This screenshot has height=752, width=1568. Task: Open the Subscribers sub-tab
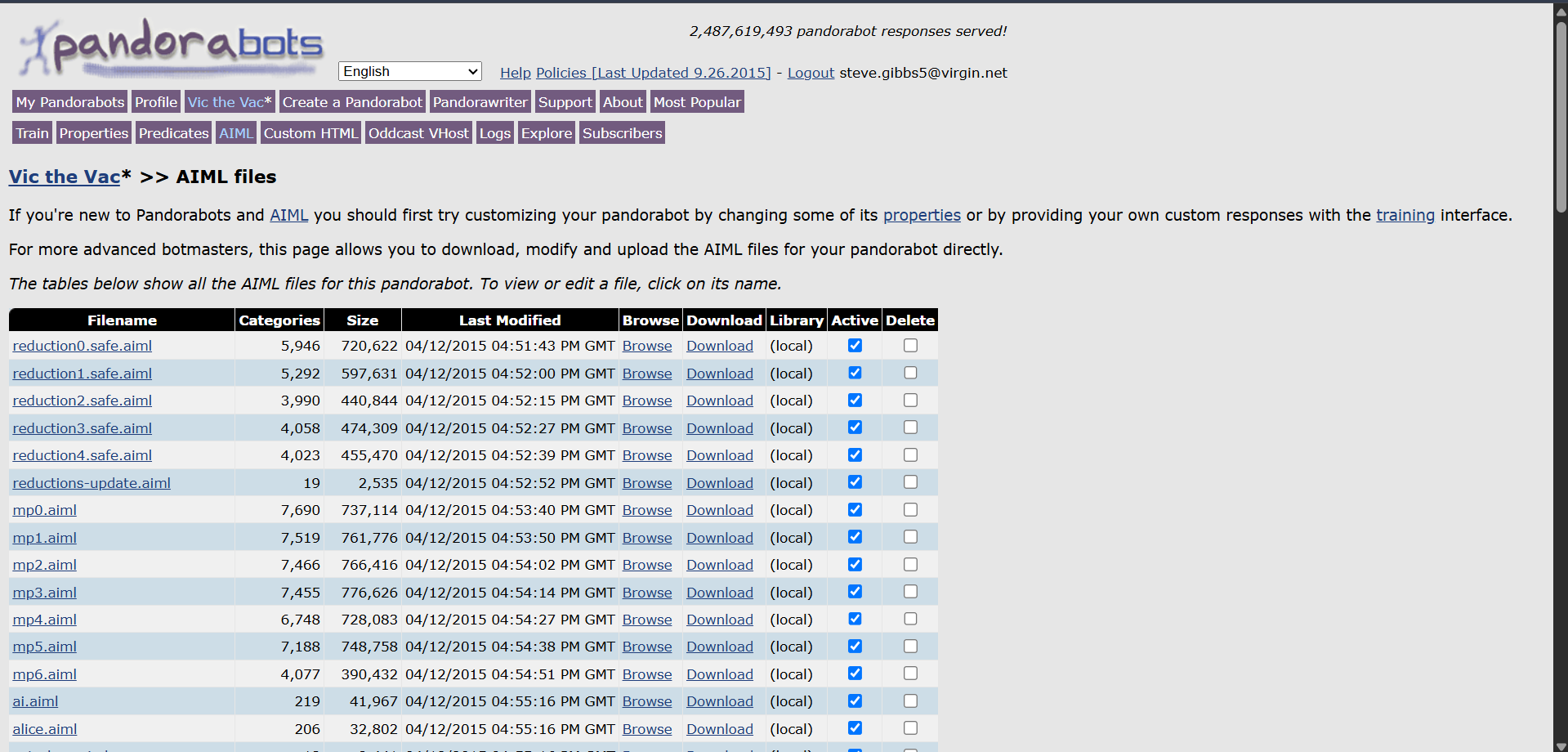(623, 133)
